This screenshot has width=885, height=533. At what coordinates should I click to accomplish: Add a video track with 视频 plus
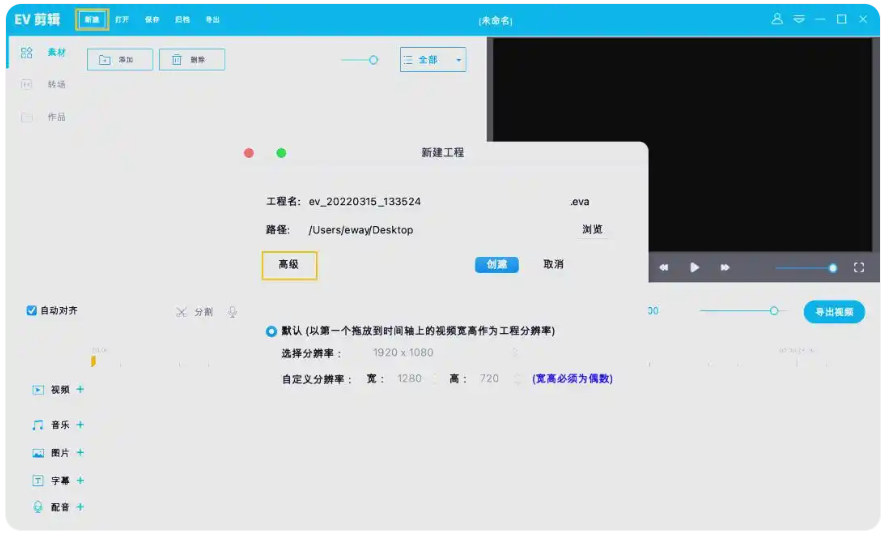(80, 389)
